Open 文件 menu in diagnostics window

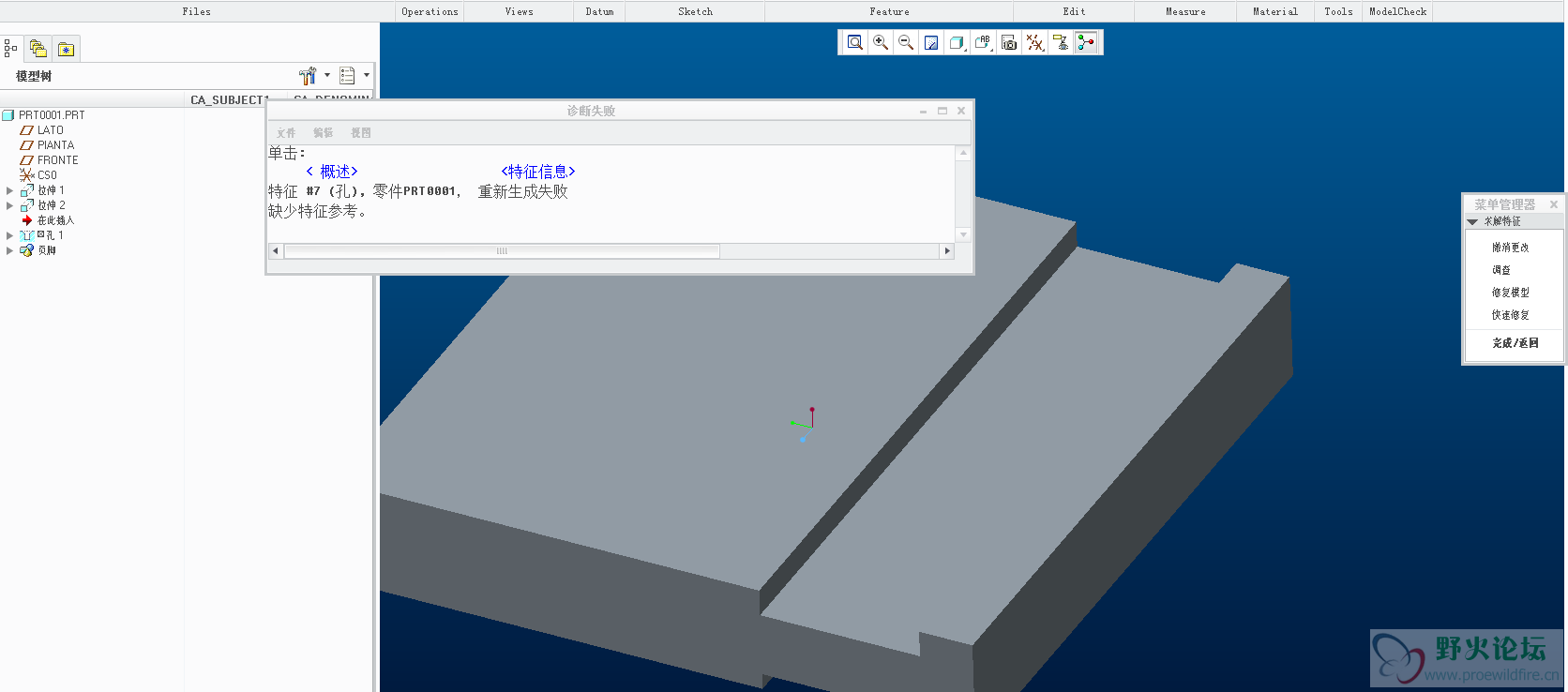[x=286, y=133]
